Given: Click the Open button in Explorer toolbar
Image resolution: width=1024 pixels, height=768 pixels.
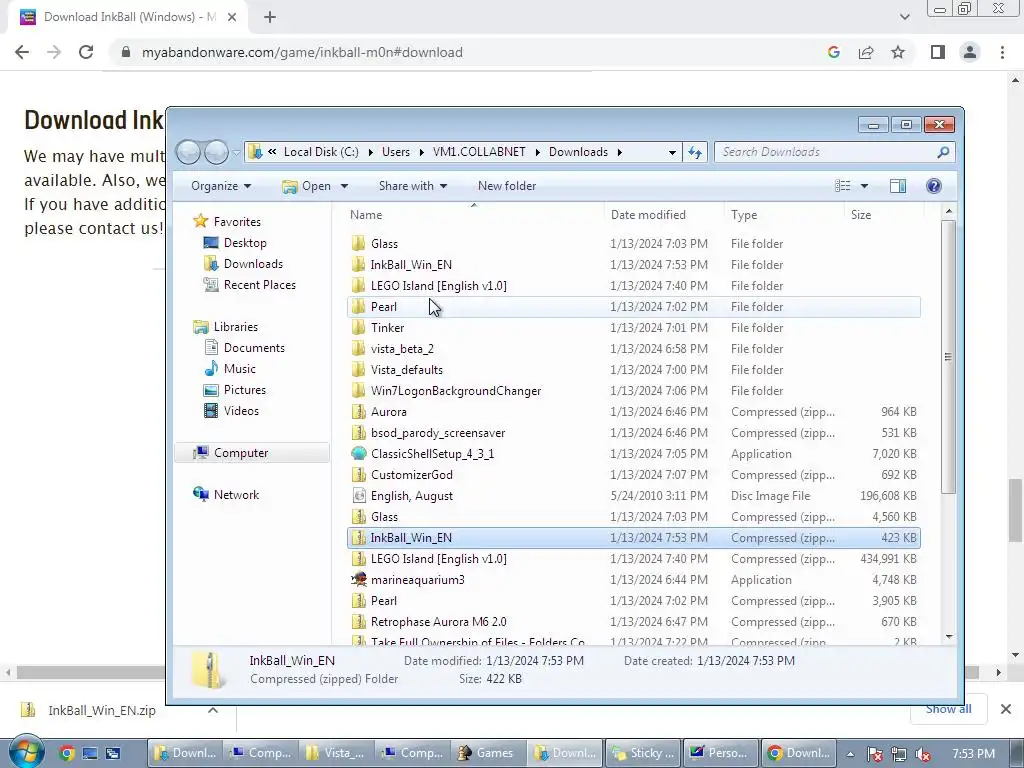Looking at the screenshot, I should point(307,186).
